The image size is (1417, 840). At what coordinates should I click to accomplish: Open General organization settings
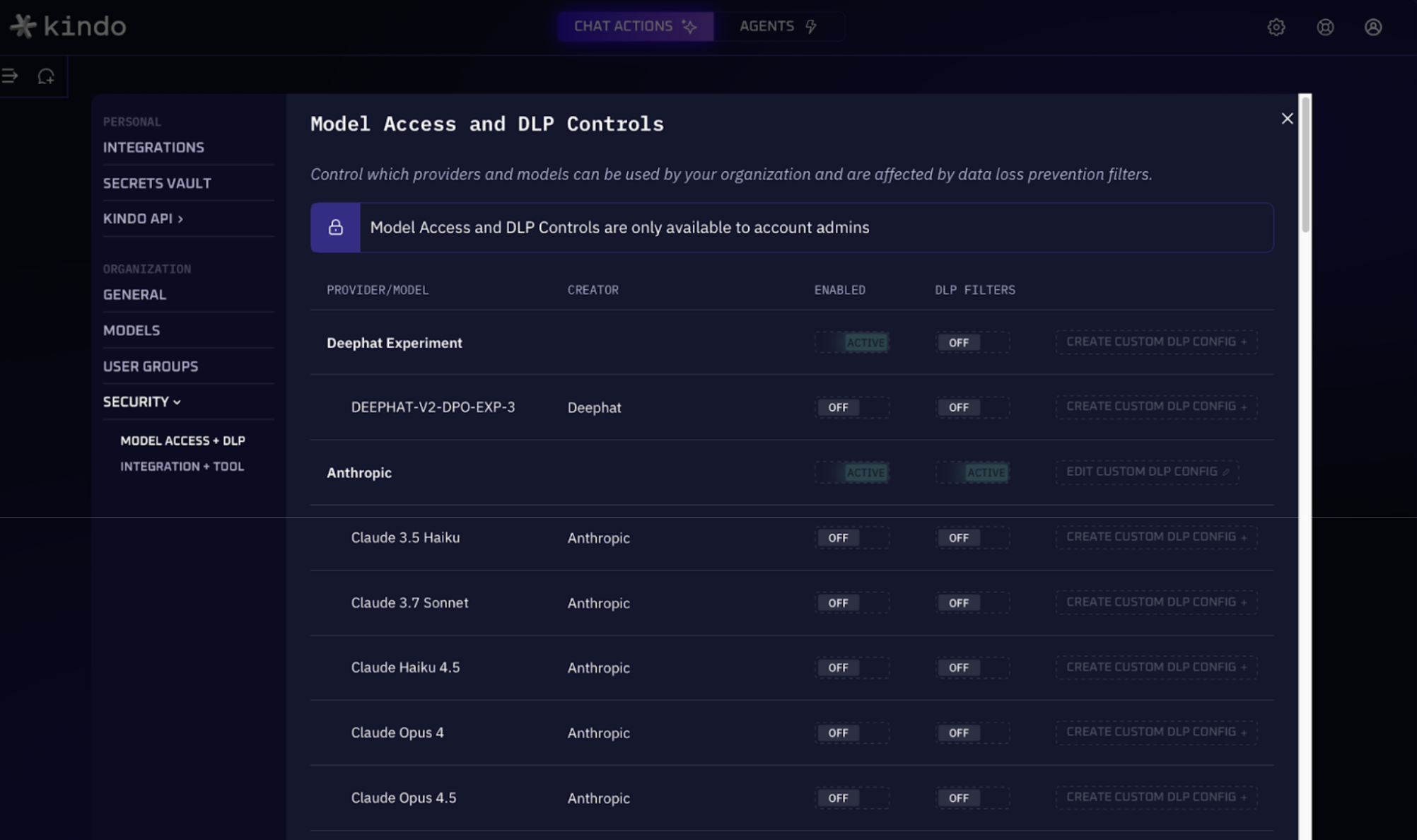point(134,295)
